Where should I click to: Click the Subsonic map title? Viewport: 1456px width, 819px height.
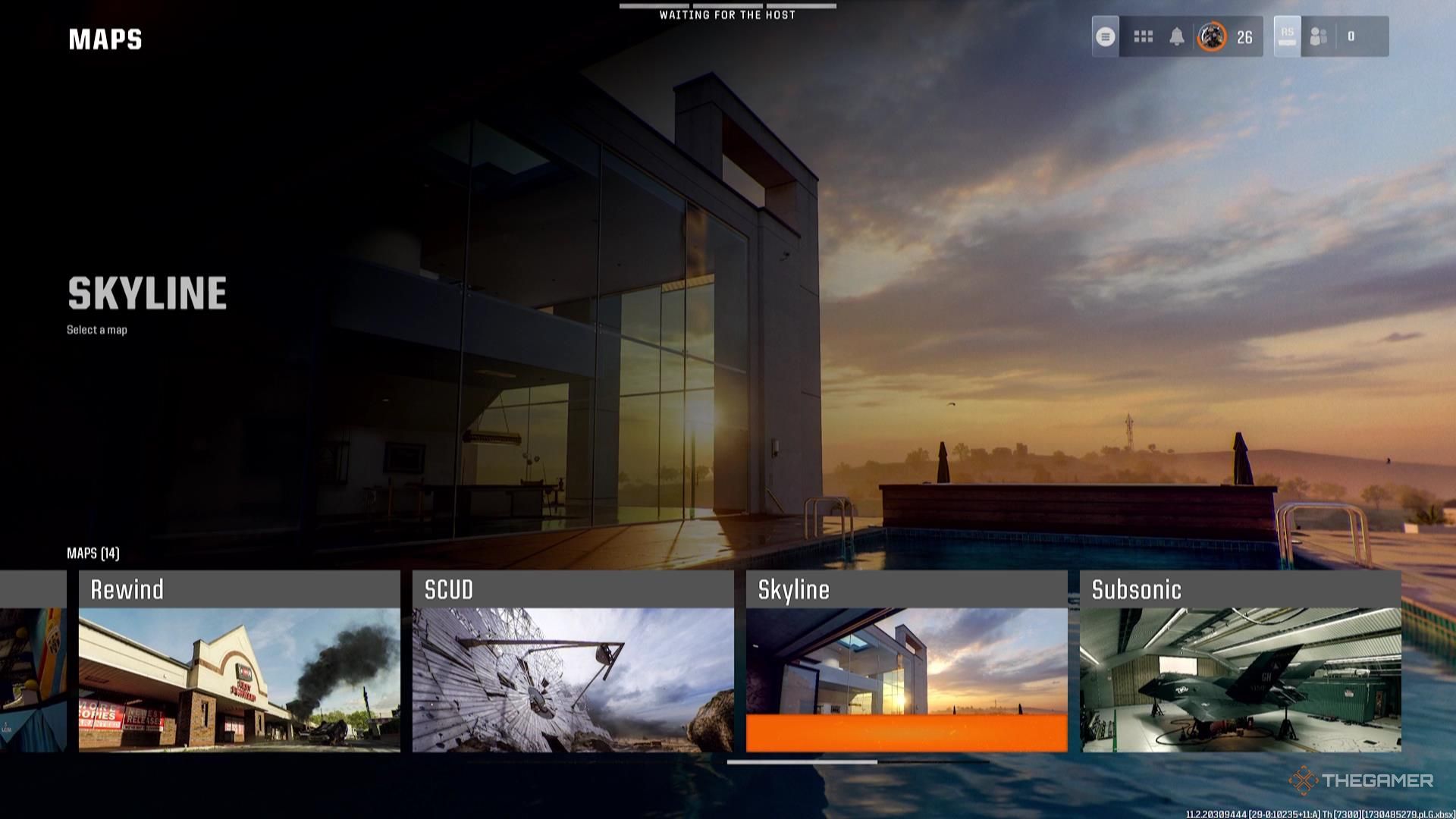(1136, 589)
